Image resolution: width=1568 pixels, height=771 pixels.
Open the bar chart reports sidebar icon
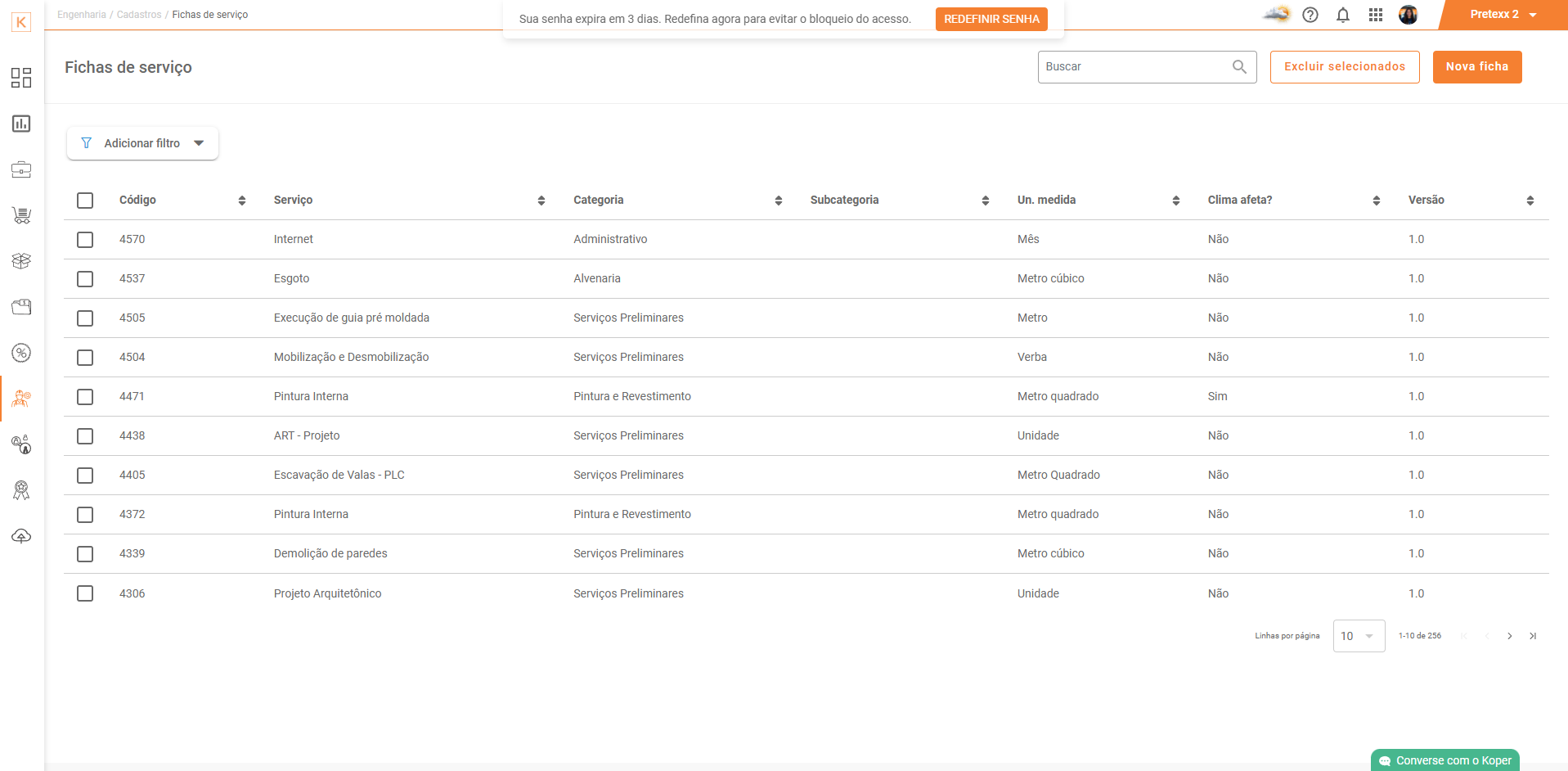pyautogui.click(x=21, y=124)
